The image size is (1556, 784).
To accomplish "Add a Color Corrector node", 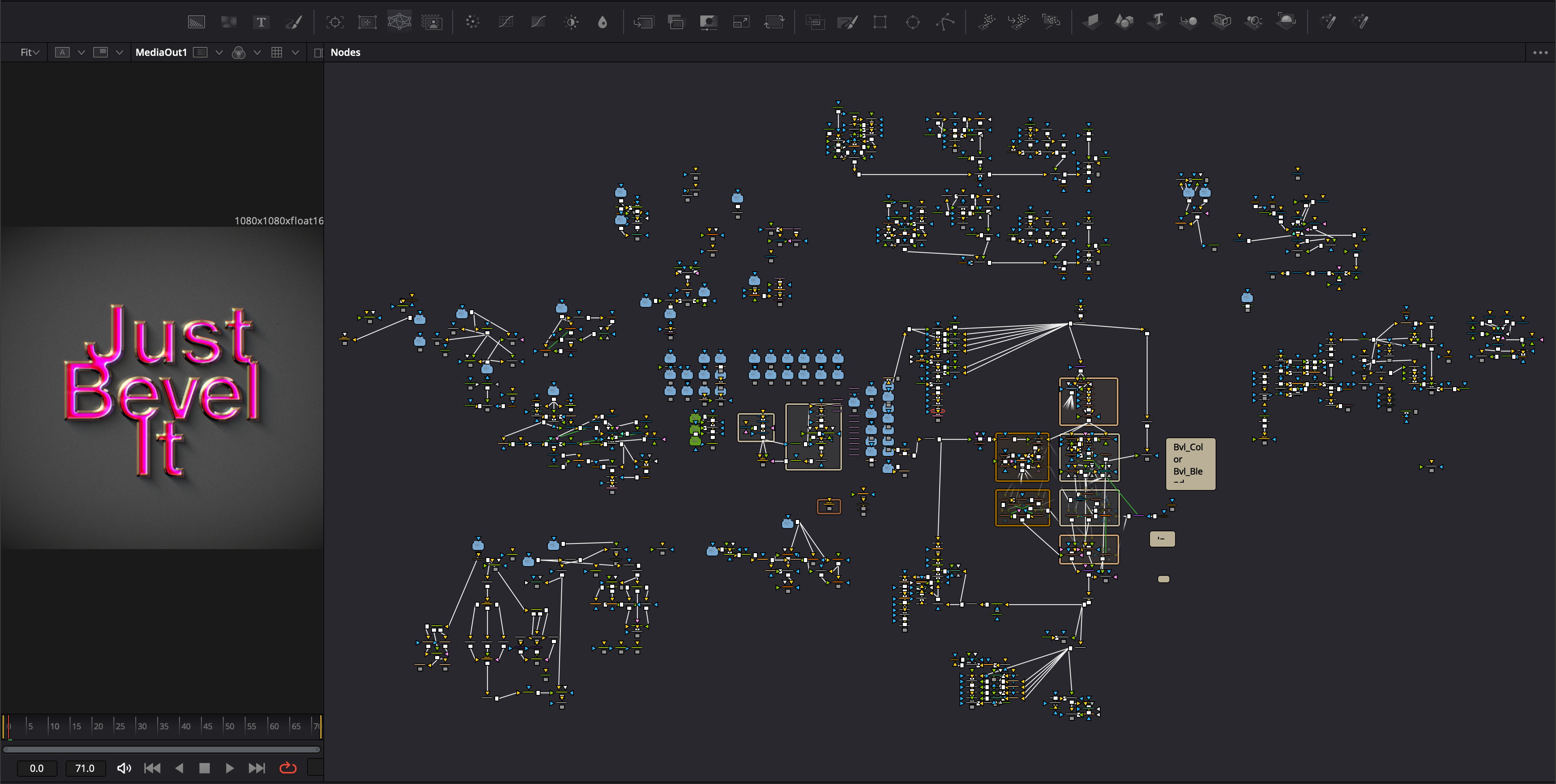I will coord(473,22).
